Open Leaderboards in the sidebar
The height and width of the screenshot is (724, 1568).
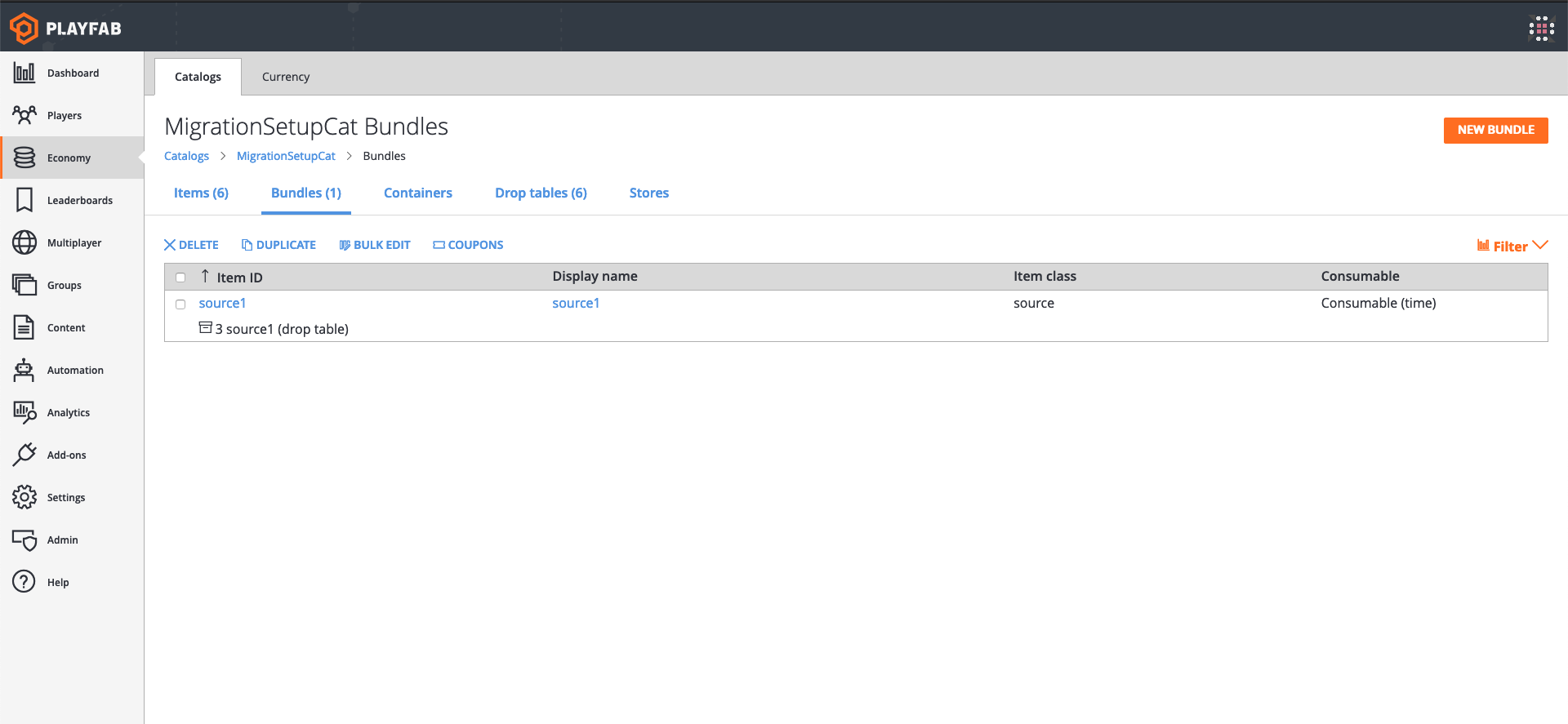[72, 200]
